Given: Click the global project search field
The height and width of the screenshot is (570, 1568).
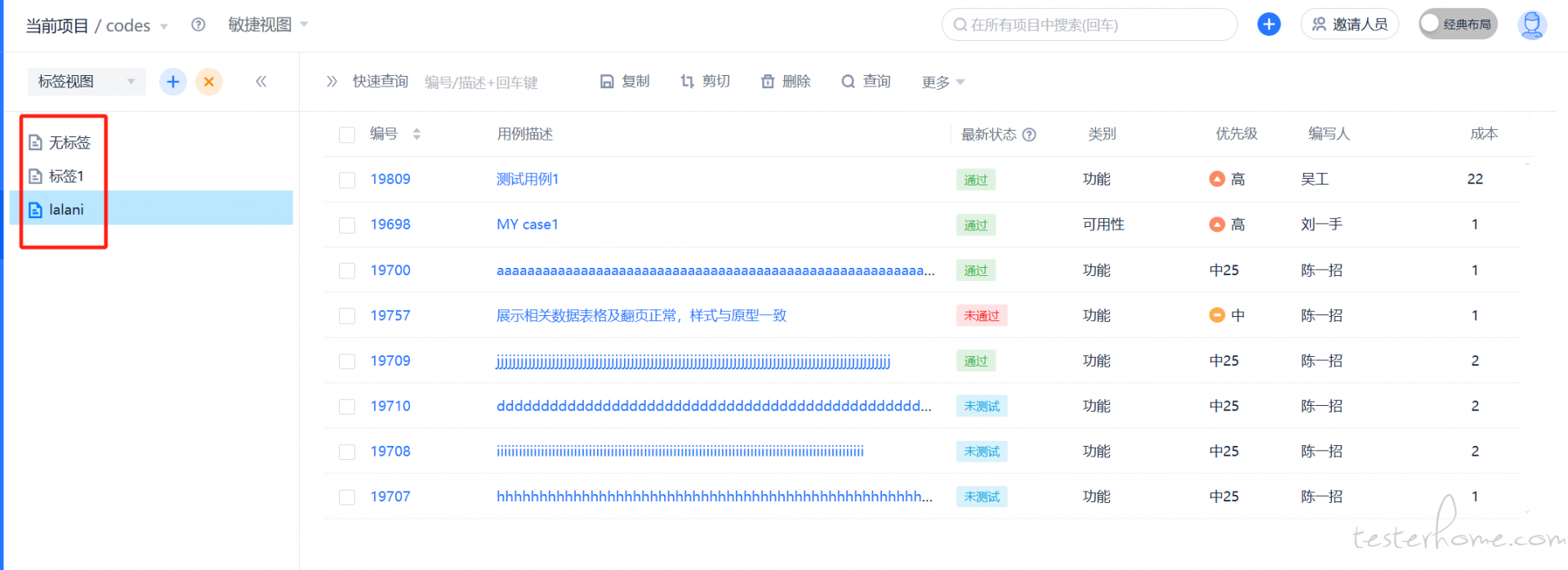Looking at the screenshot, I should [1090, 25].
